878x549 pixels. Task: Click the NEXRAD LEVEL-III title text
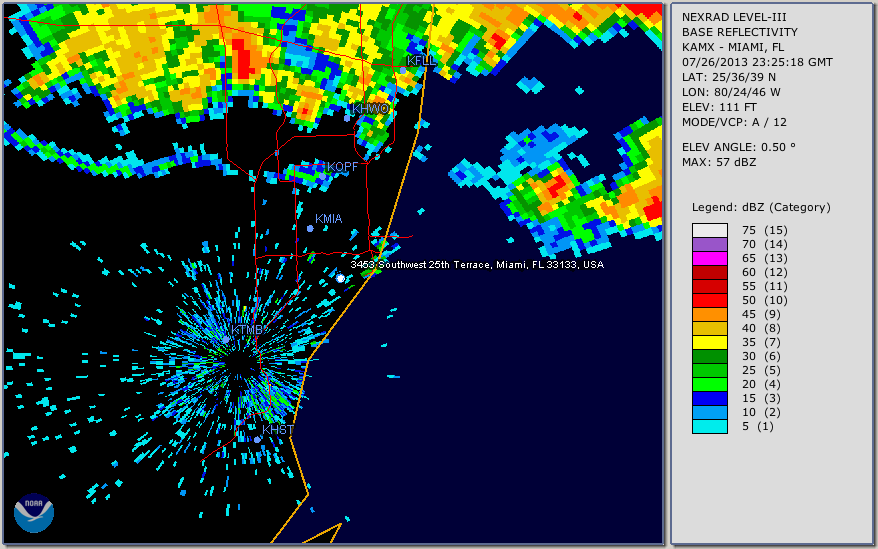(x=739, y=17)
